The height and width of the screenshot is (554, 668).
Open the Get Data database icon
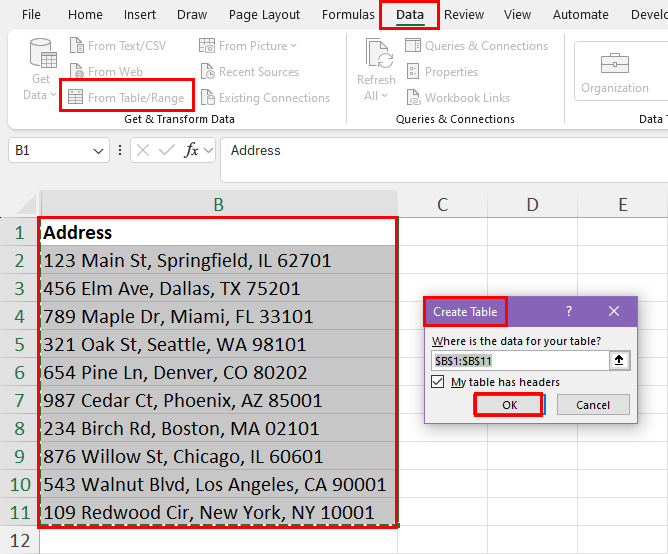pyautogui.click(x=43, y=53)
